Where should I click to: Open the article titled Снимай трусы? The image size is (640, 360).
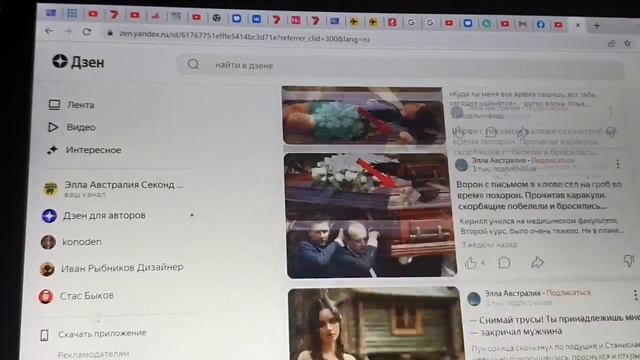point(554,325)
